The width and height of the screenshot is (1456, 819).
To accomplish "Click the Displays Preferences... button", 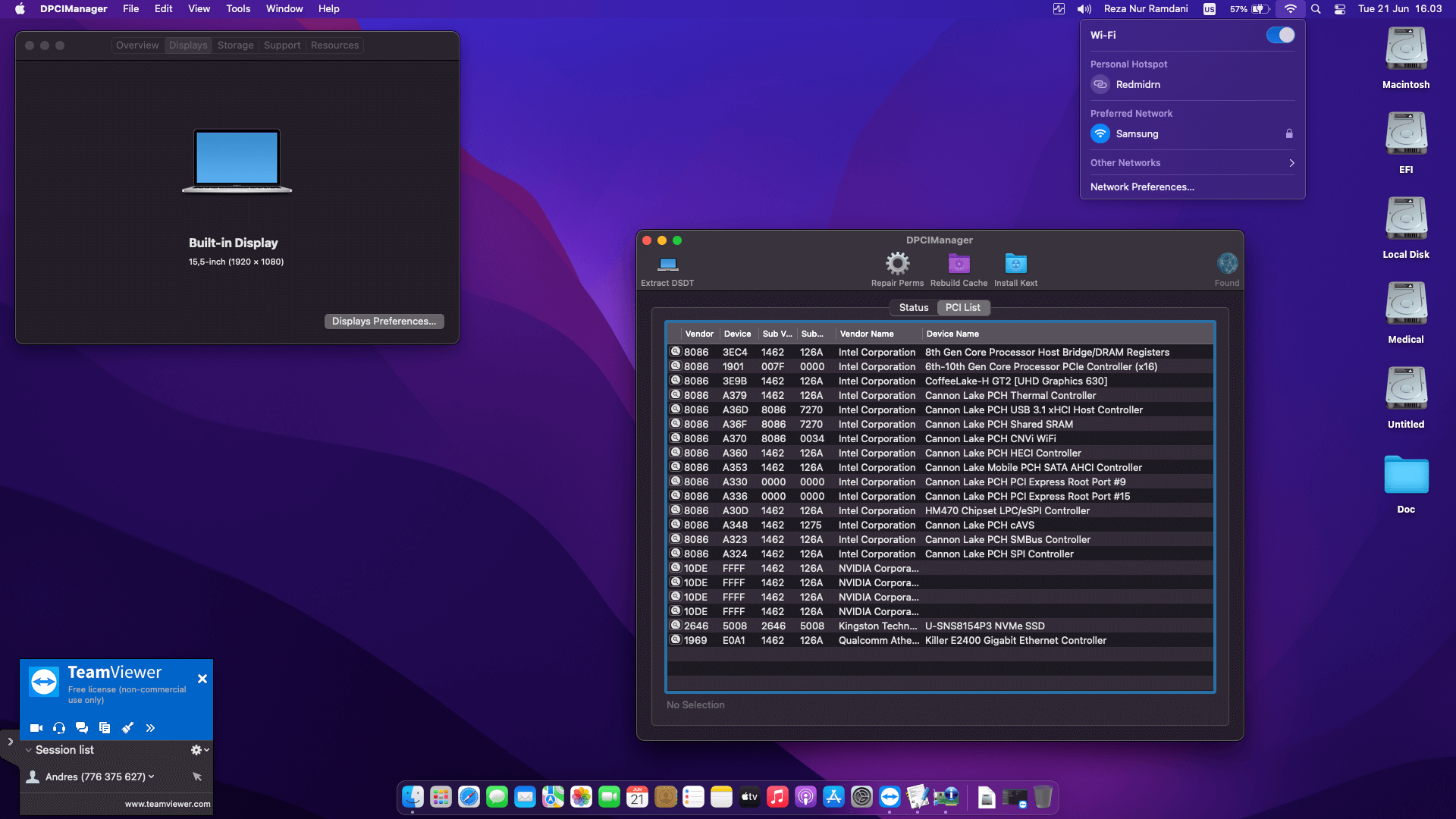I will (384, 322).
